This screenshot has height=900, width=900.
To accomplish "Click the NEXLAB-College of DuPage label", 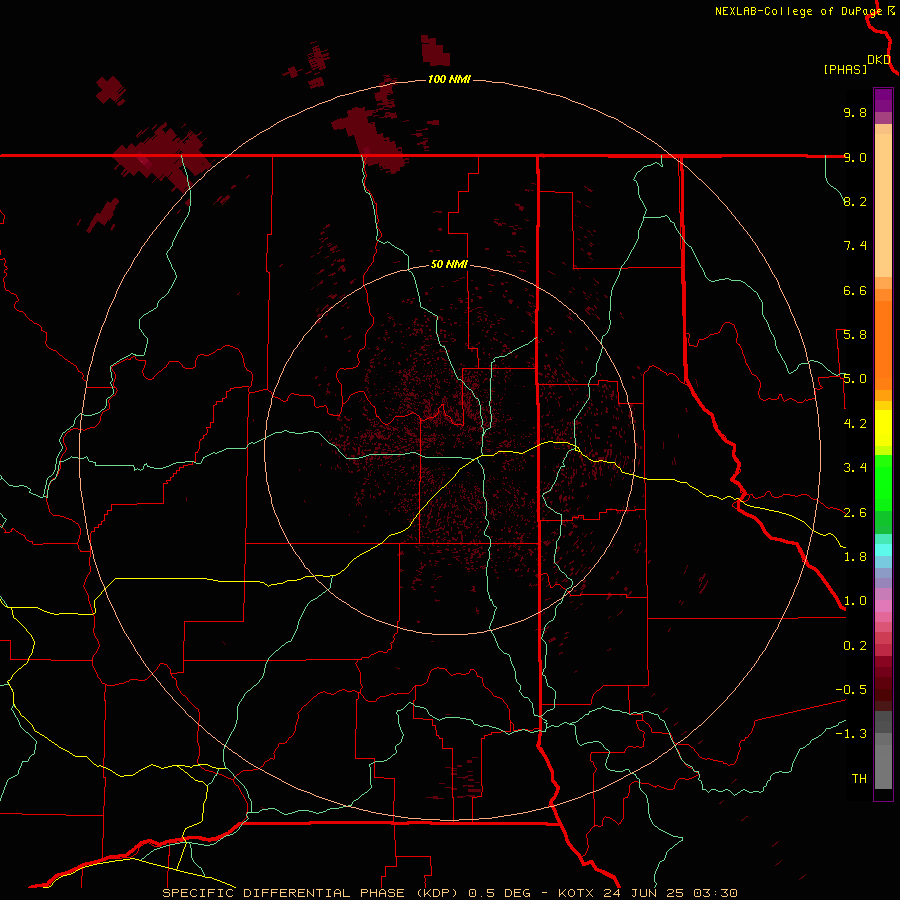I will pyautogui.click(x=798, y=11).
